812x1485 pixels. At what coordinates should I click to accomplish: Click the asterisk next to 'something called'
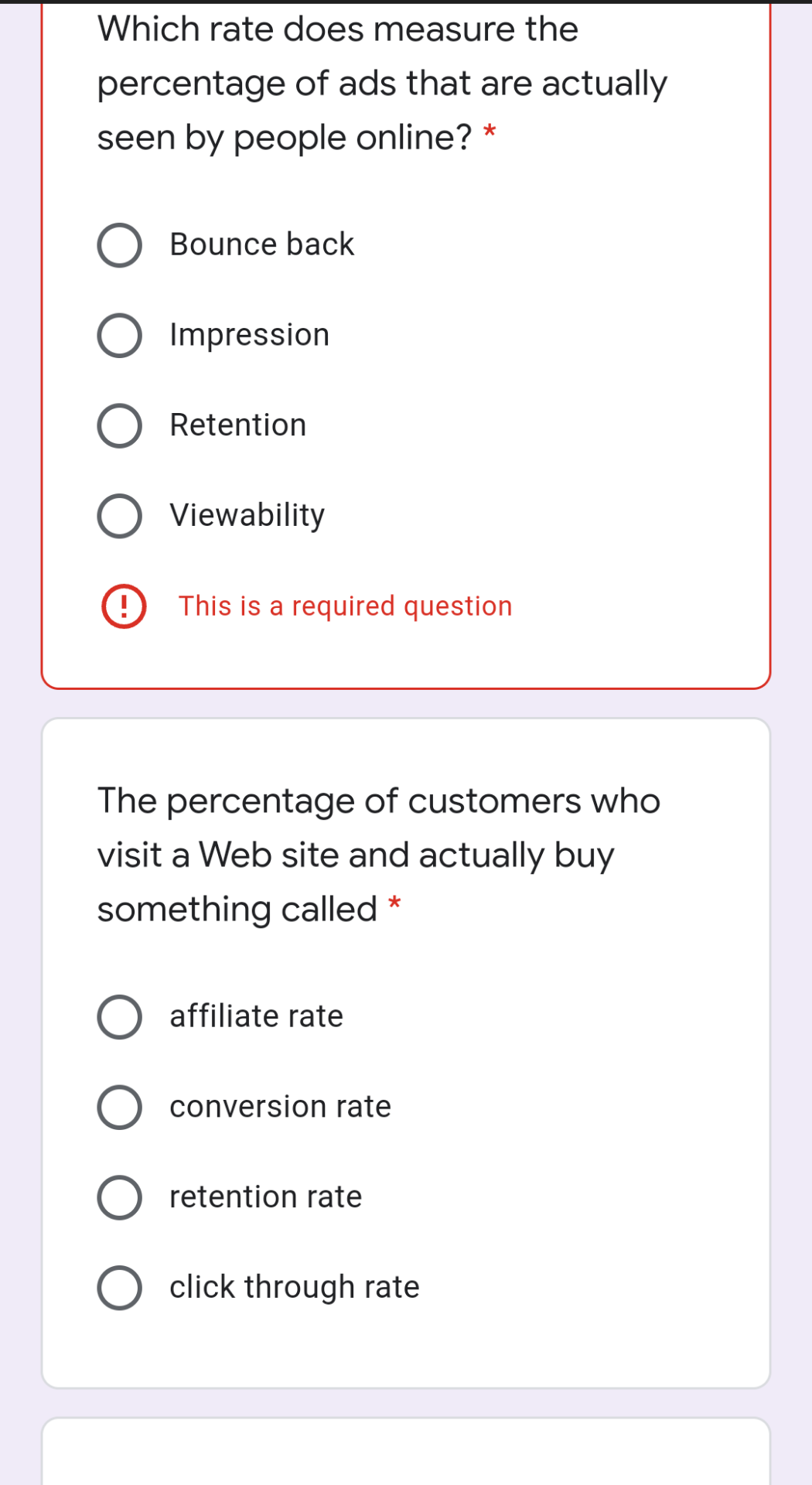(x=393, y=903)
